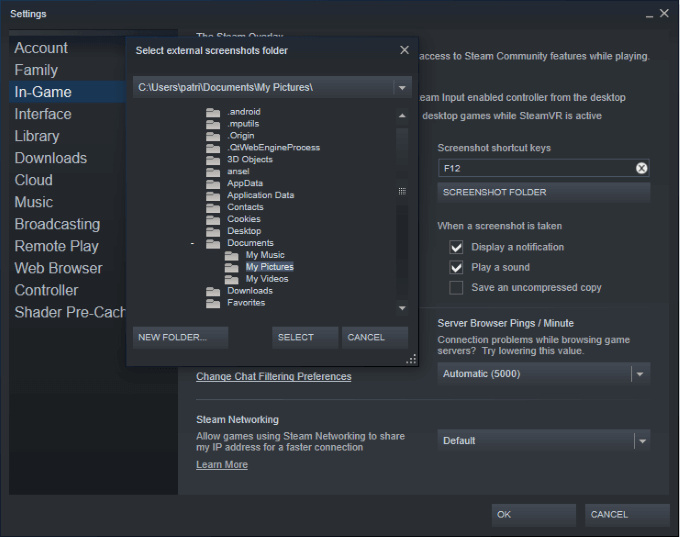
Task: Click the My Videos folder icon
Action: tap(232, 280)
